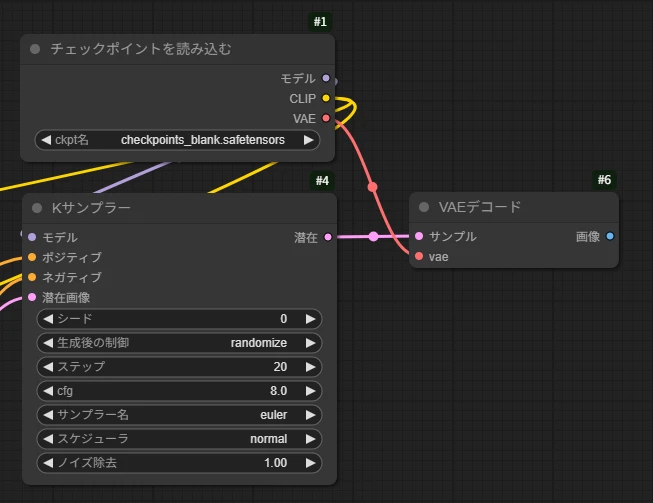
Task: Click the red VAE output socket
Action: pyautogui.click(x=326, y=118)
